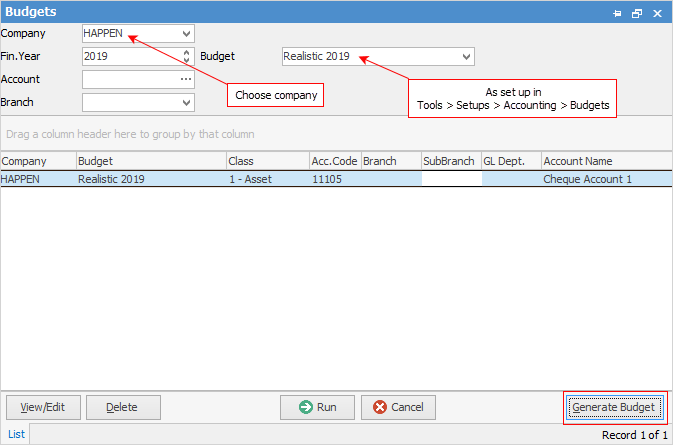Sort by Branch column header

391,161
